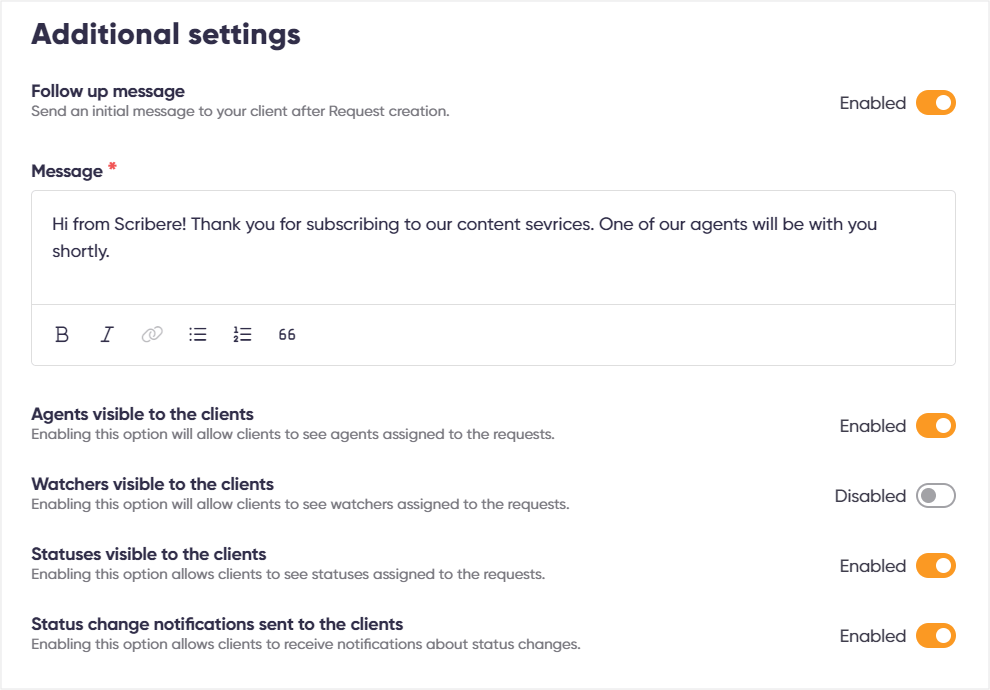Click the Message field label
990x690 pixels.
pos(67,171)
